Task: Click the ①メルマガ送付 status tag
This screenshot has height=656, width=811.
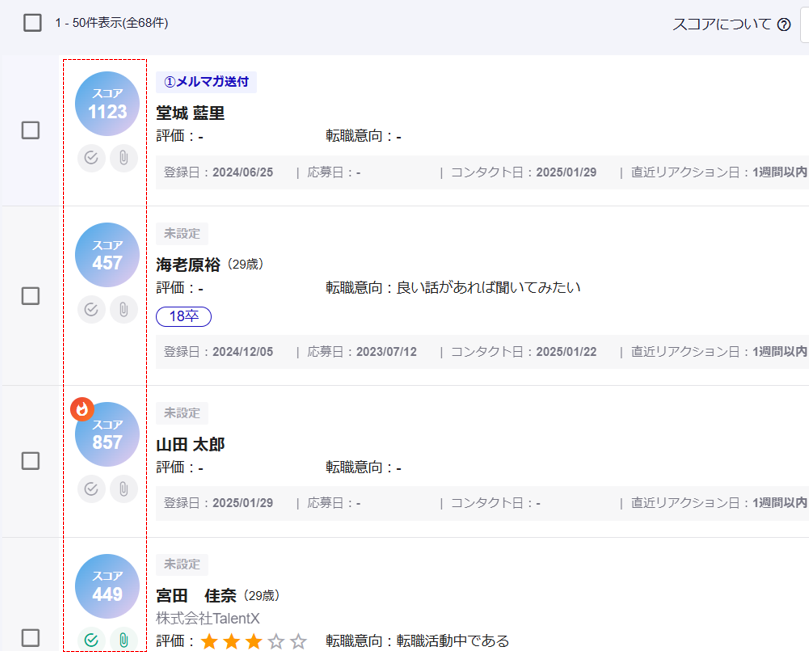Action: (206, 82)
